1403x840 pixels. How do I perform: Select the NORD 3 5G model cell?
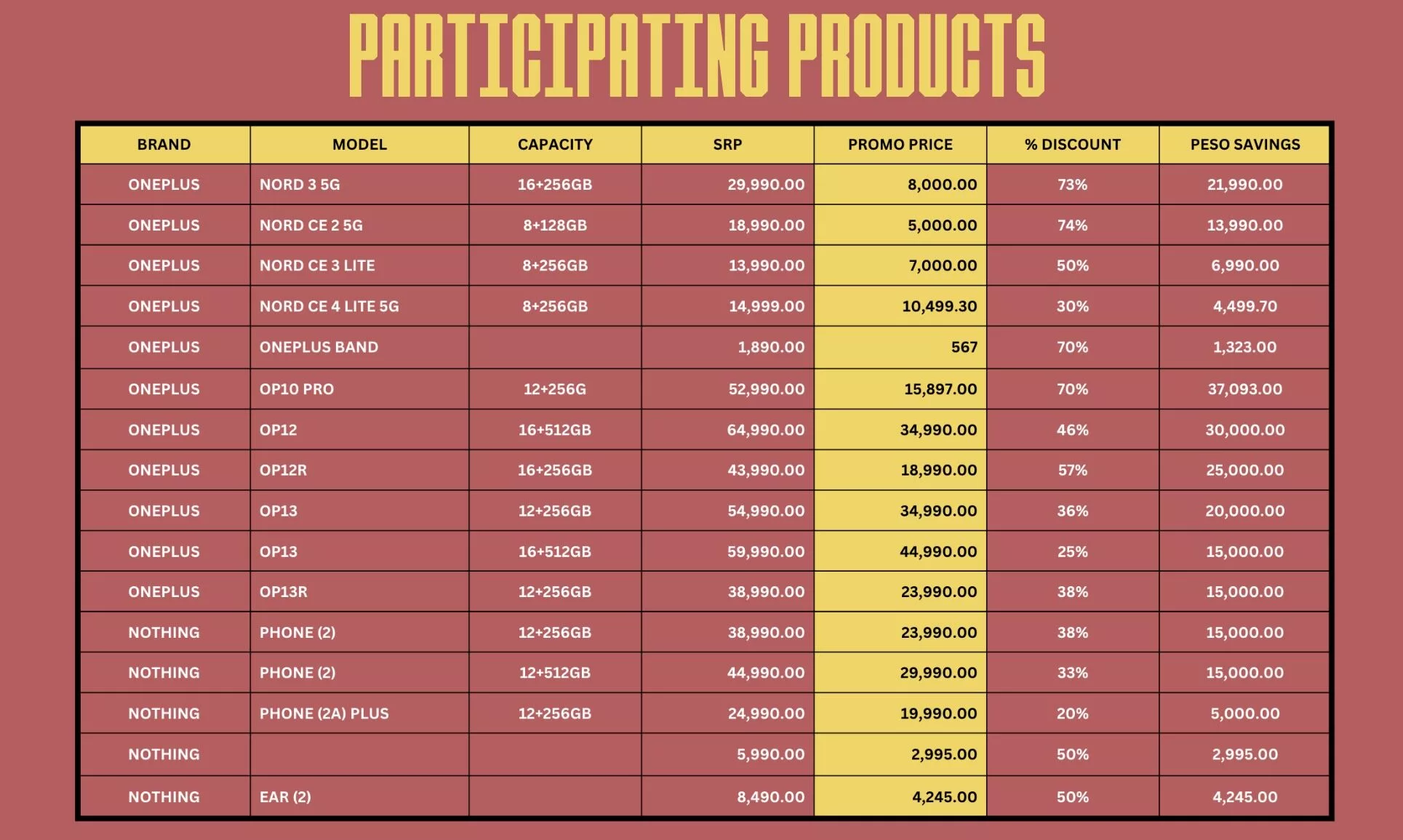(300, 185)
